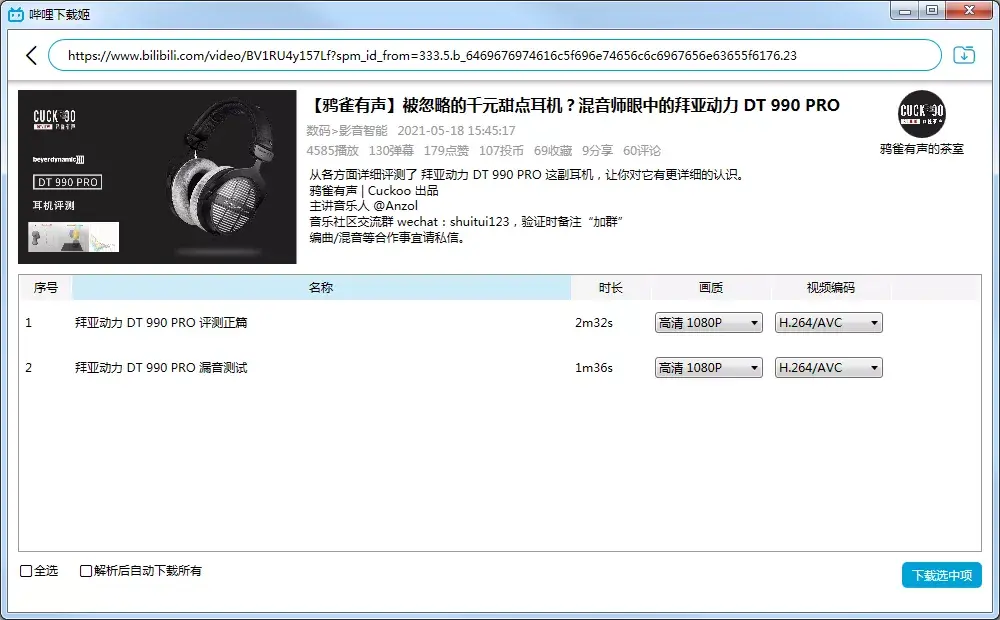The height and width of the screenshot is (620, 1000).
Task: Click the 179点赞 stat
Action: 446,151
